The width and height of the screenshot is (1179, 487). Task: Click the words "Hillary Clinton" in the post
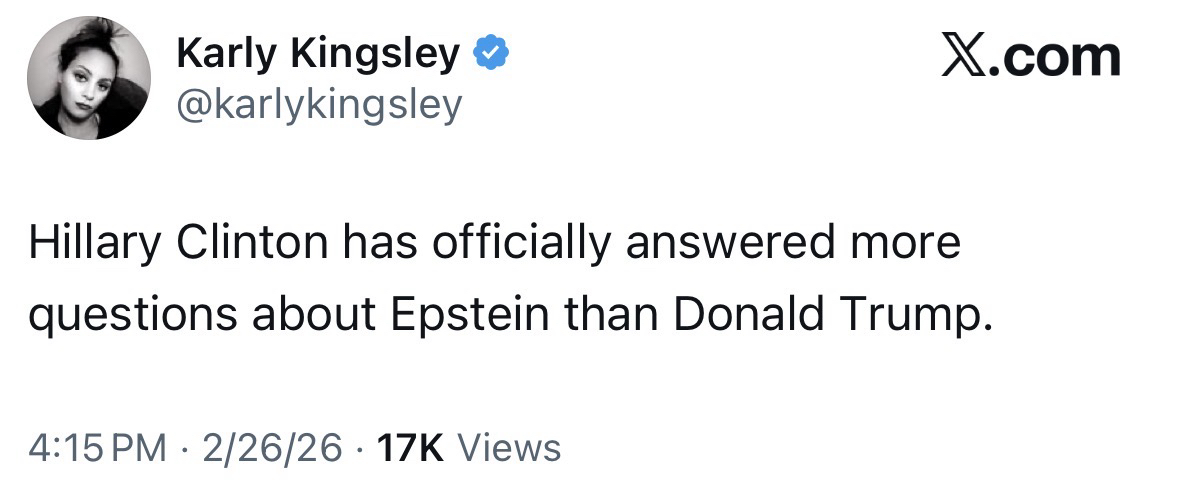184,244
